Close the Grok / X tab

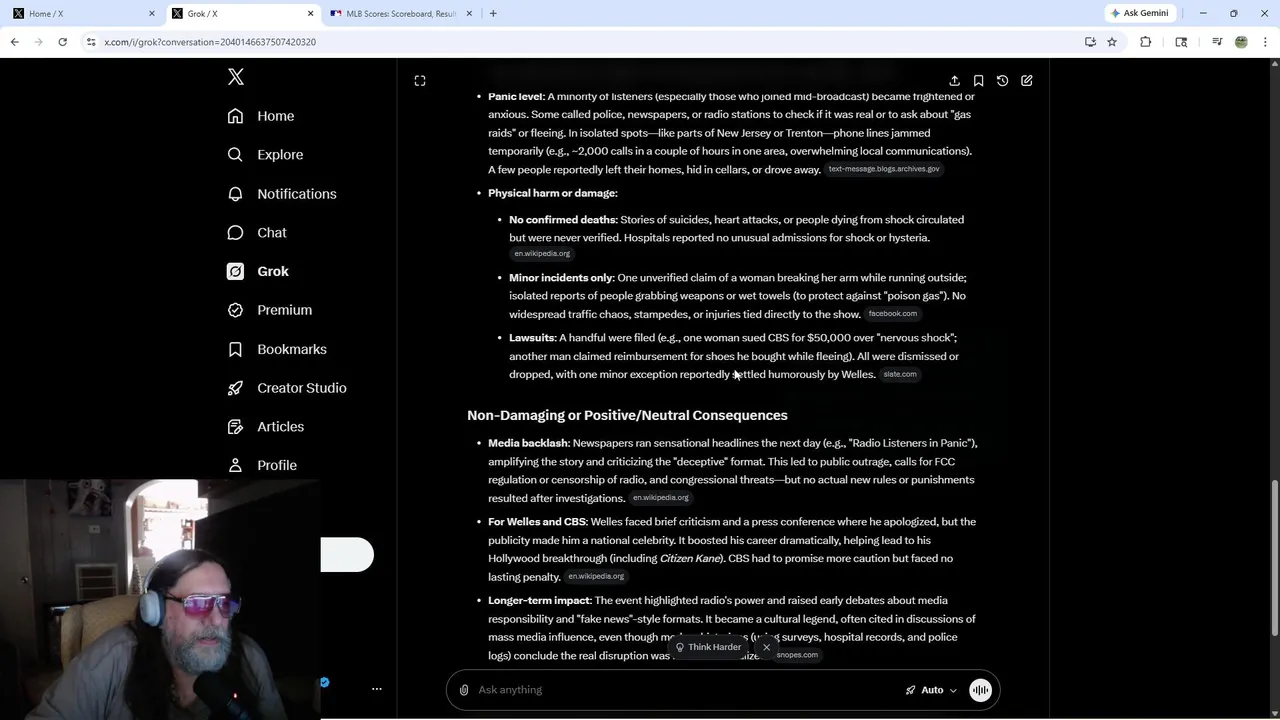click(310, 14)
